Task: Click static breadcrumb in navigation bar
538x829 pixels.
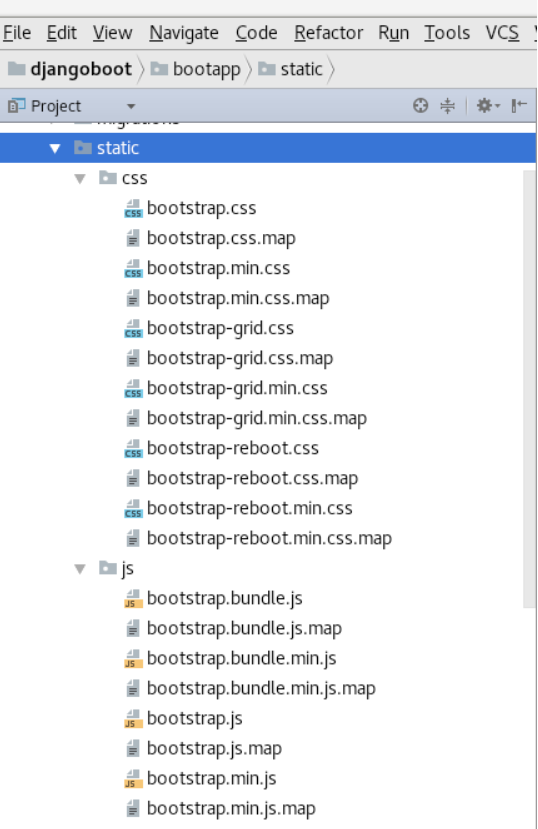Action: (x=290, y=69)
